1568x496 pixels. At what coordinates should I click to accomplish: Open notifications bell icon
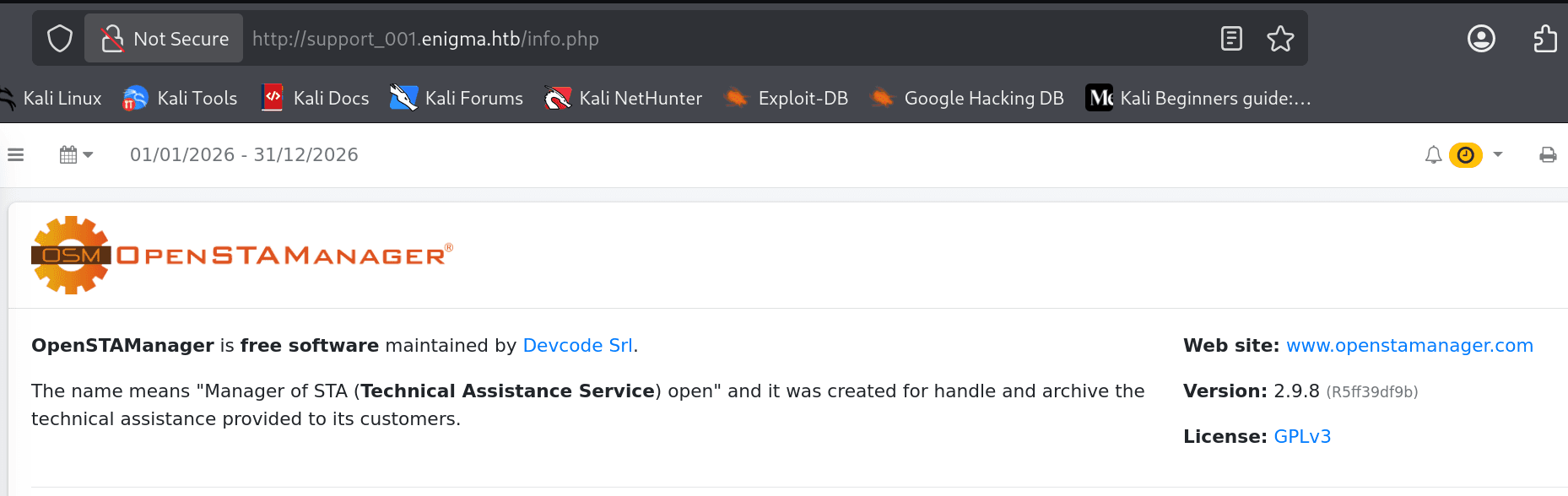point(1433,154)
